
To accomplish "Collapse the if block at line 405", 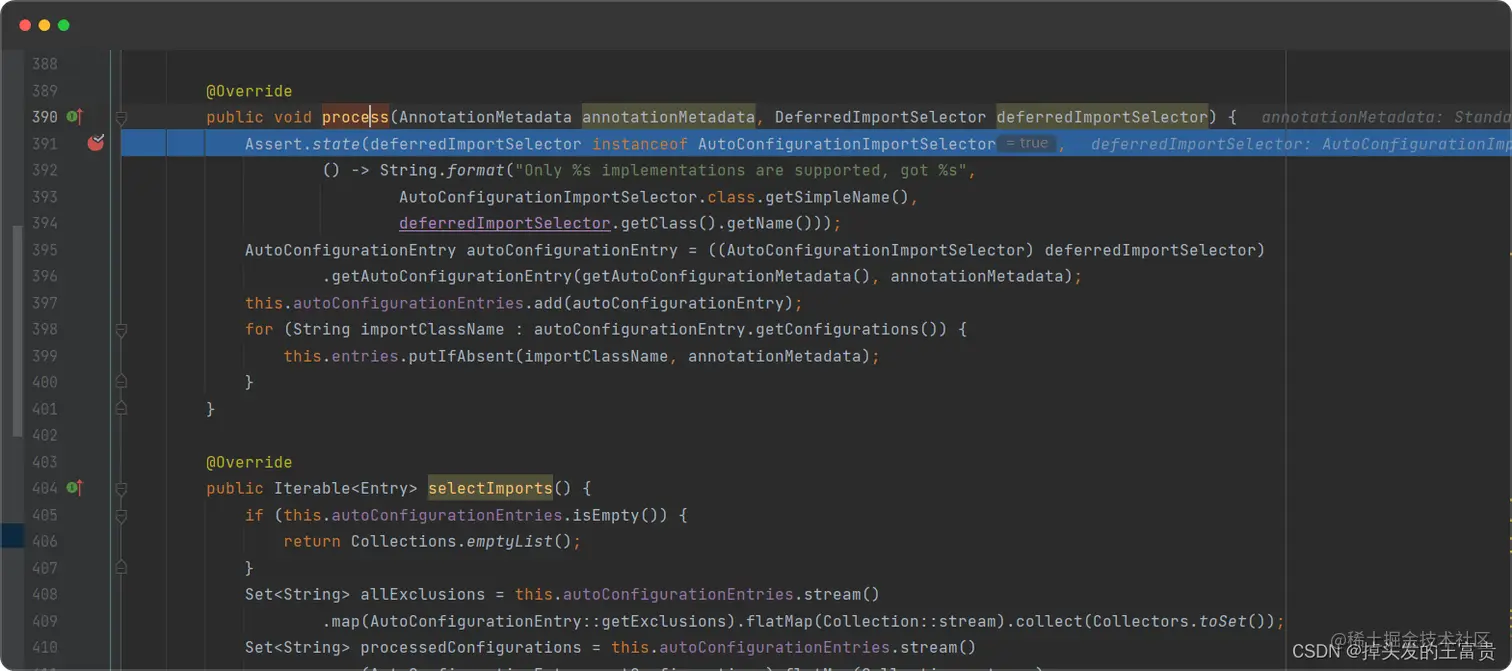I will [121, 515].
